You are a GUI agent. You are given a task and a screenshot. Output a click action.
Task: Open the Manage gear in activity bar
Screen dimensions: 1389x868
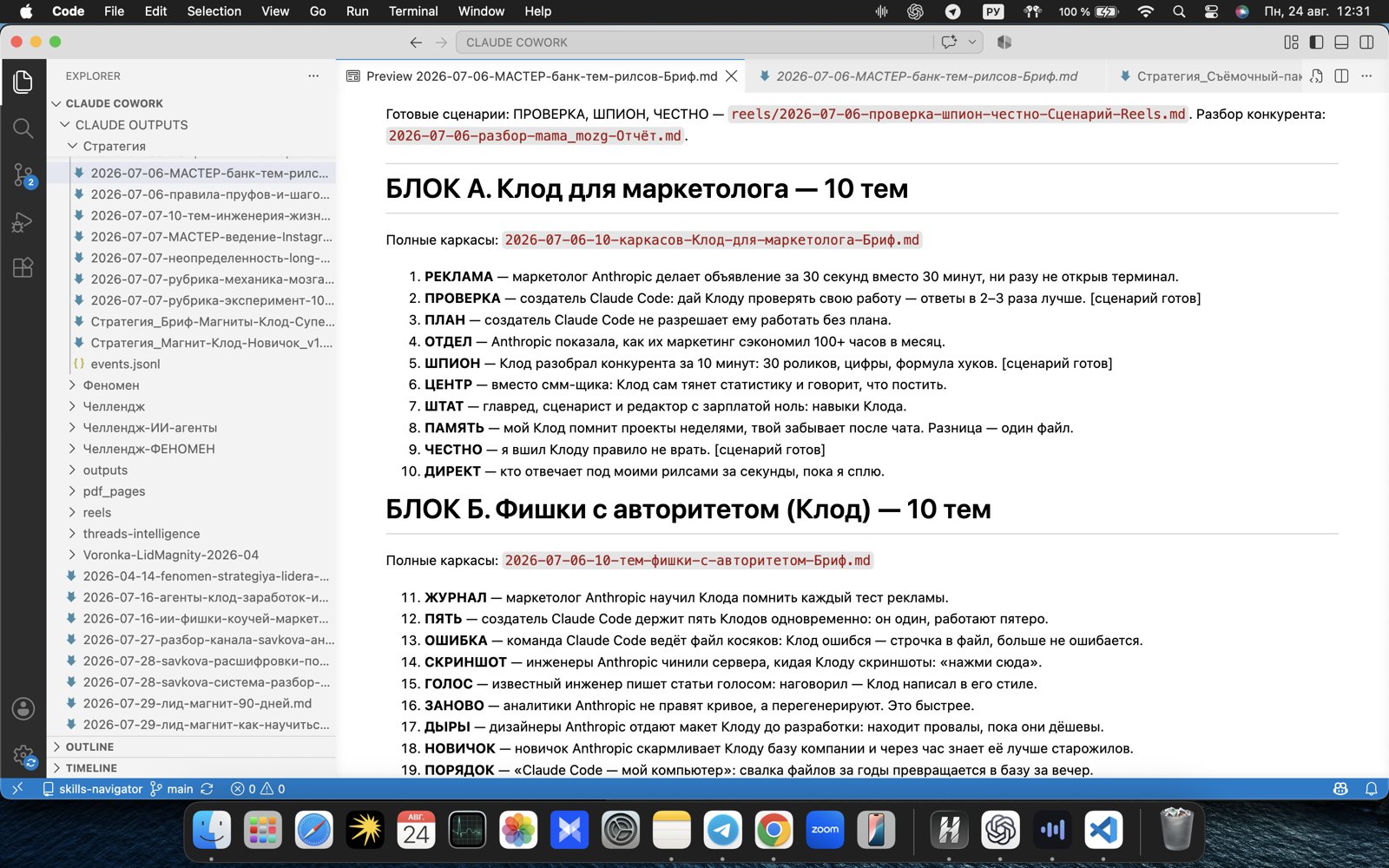tap(23, 755)
